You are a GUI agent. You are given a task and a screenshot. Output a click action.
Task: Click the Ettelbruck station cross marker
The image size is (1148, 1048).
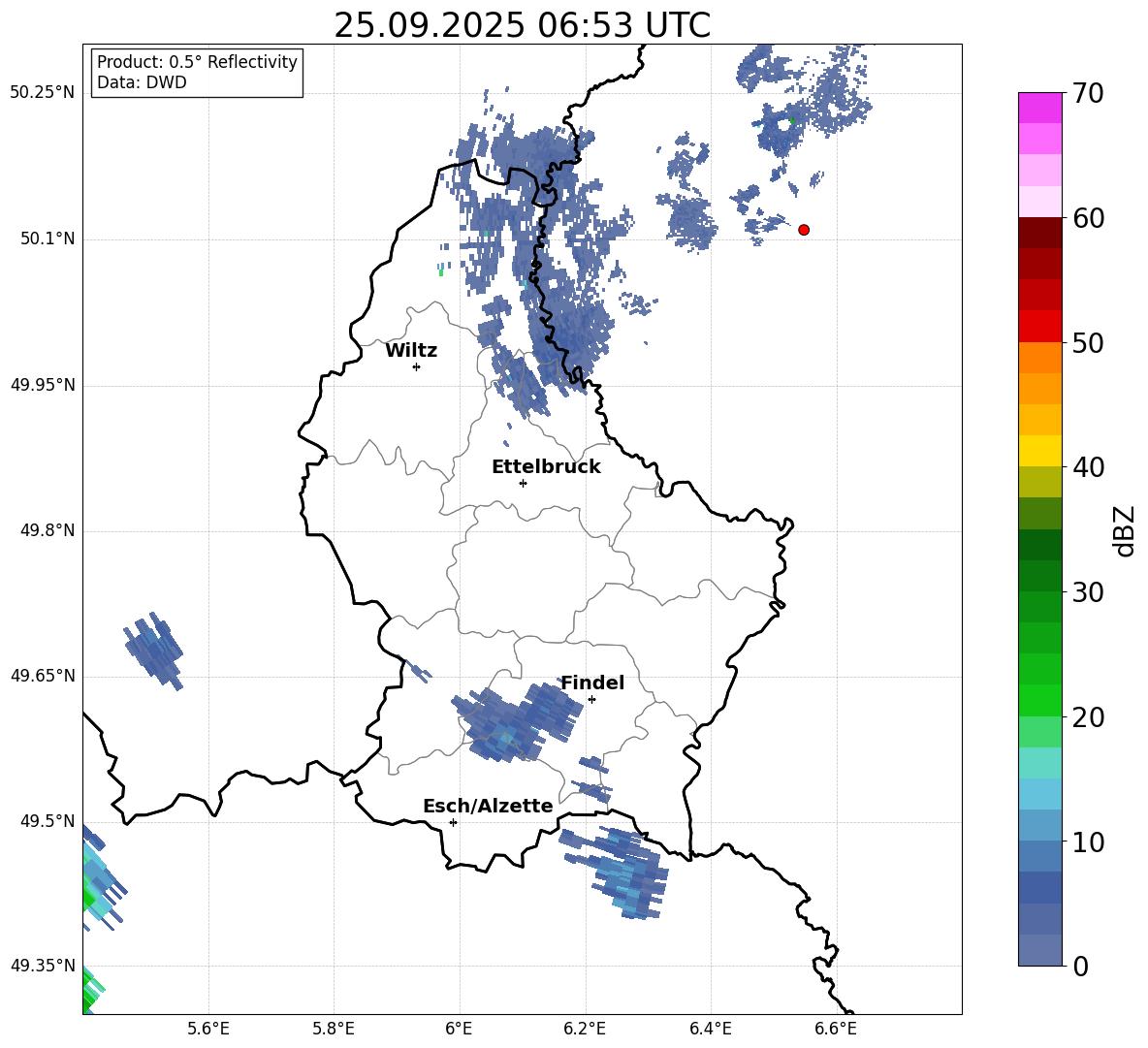click(x=523, y=483)
